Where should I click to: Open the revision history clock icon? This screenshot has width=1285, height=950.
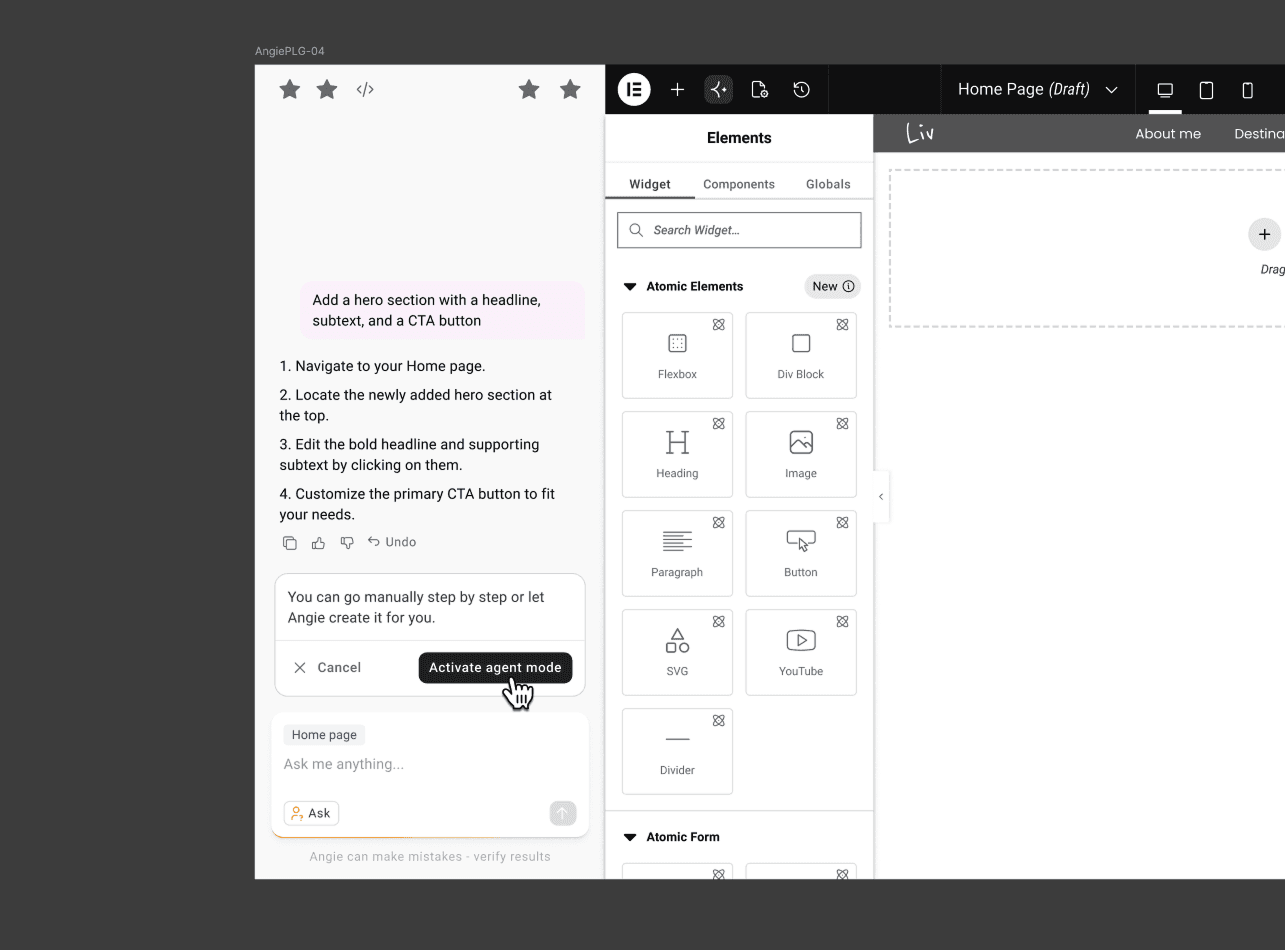click(x=801, y=89)
